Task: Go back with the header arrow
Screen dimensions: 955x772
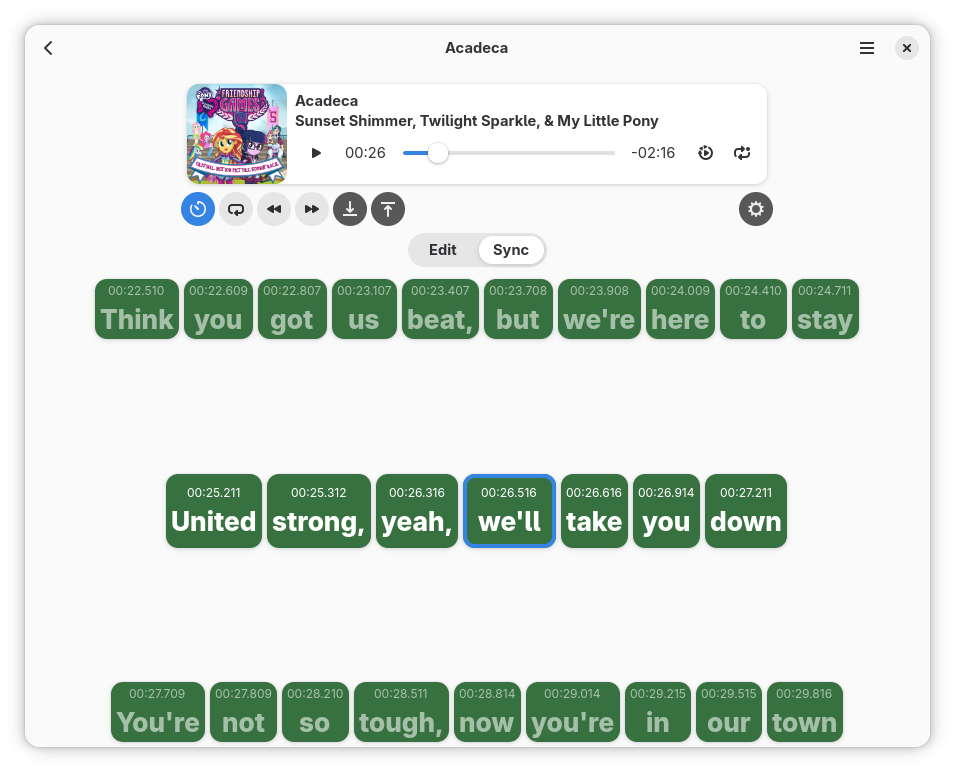Action: pos(49,48)
